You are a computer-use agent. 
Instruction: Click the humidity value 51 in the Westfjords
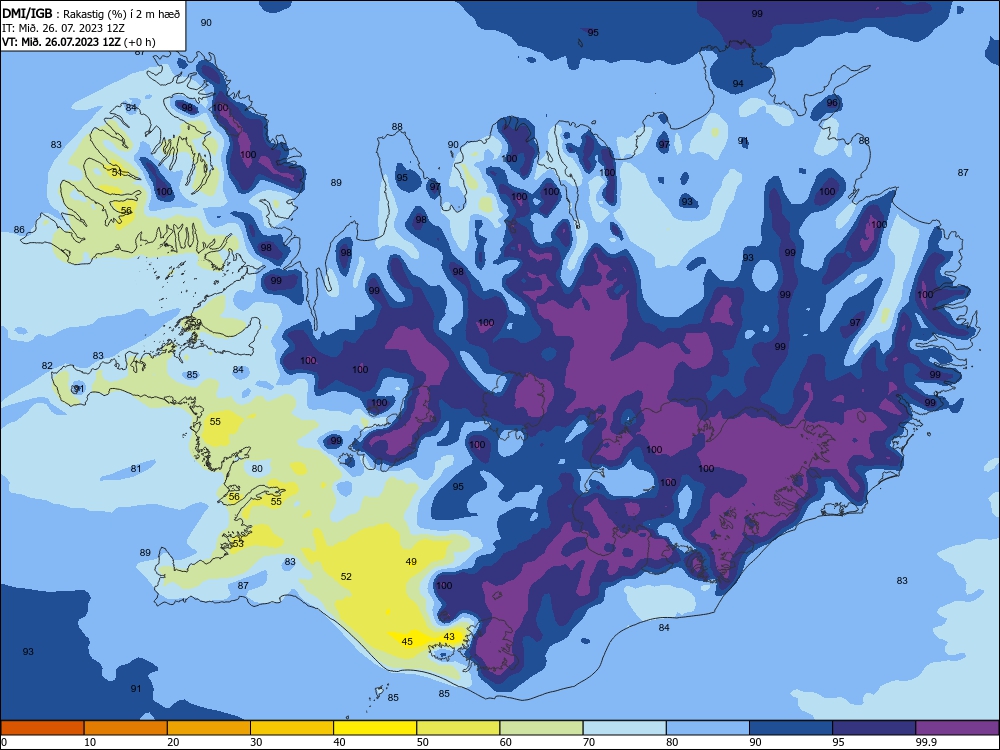point(117,172)
